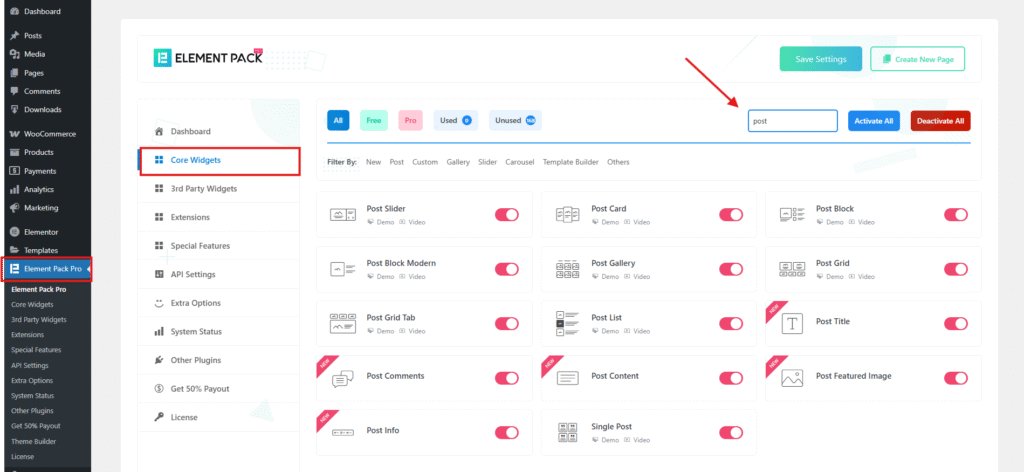
Task: Click the Post Comments widget icon
Action: pyautogui.click(x=343, y=378)
